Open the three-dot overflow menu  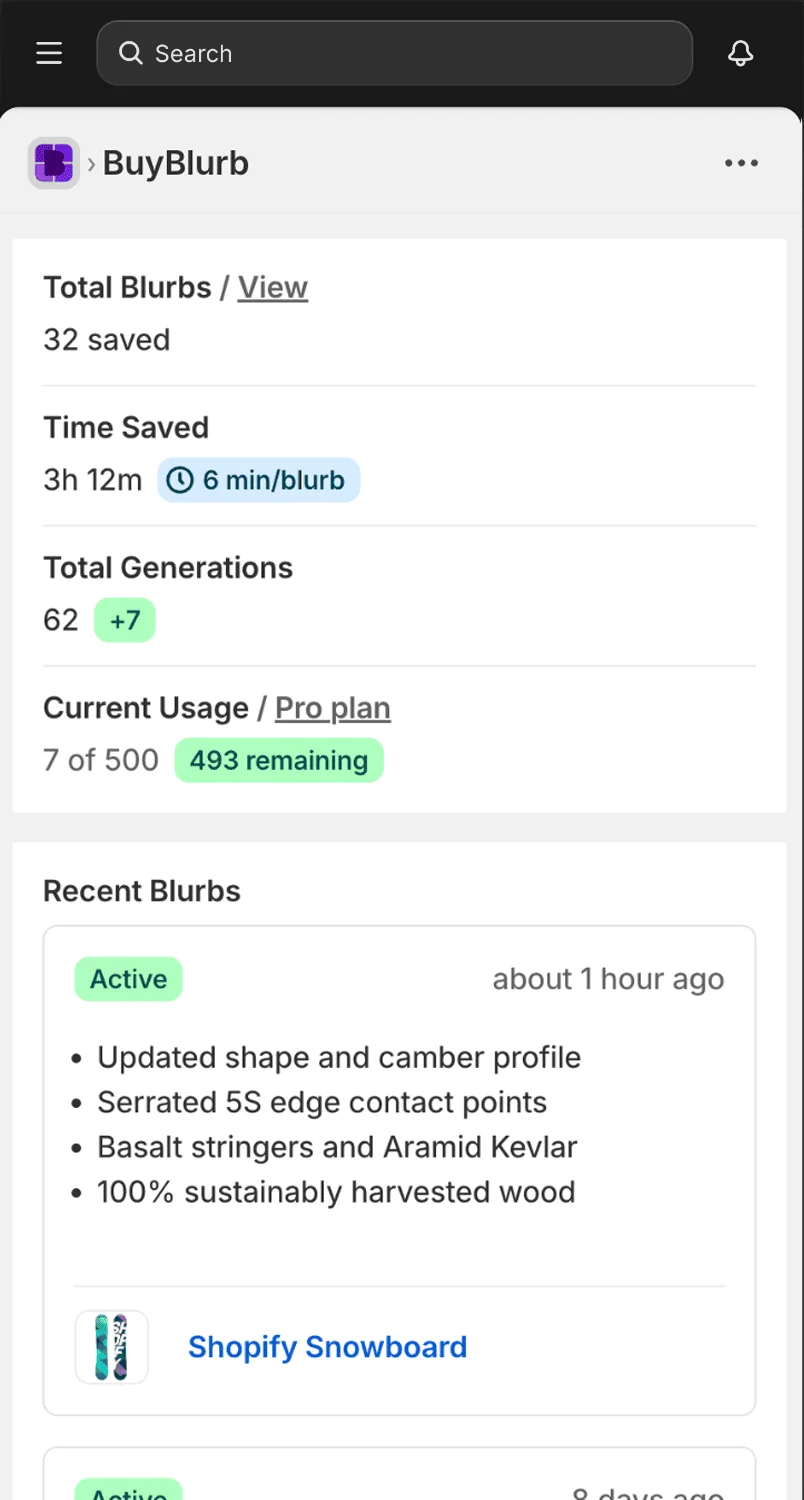[741, 162]
